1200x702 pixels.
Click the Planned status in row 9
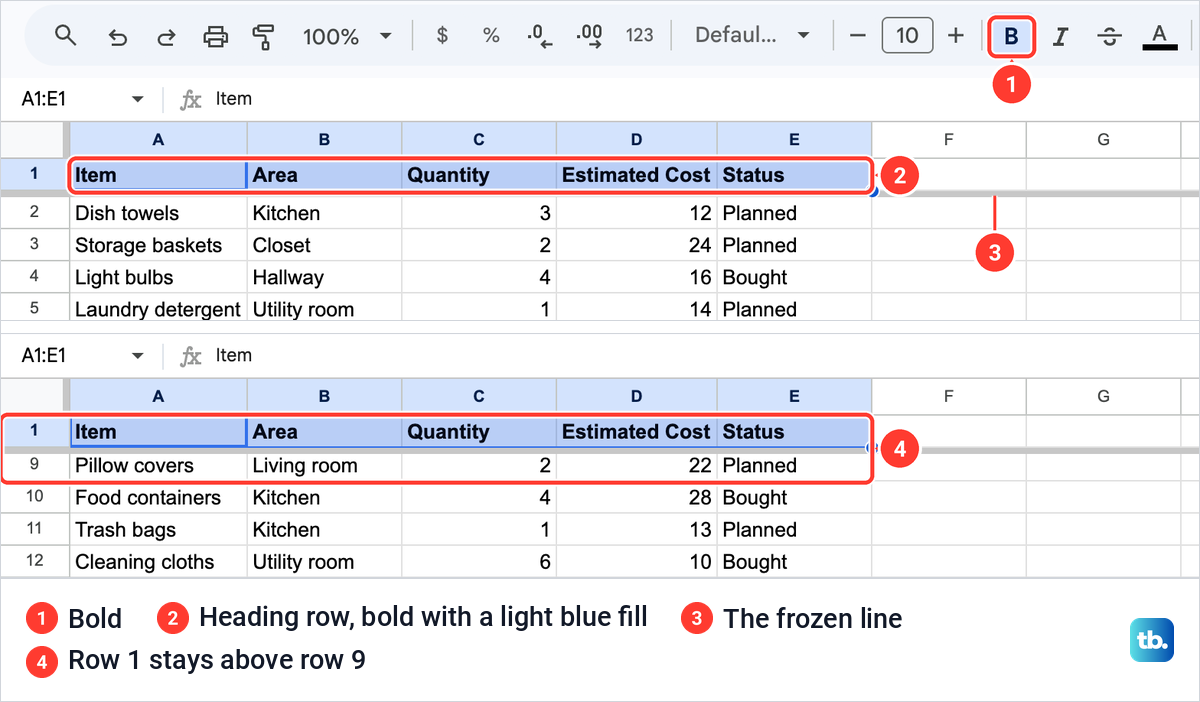794,466
